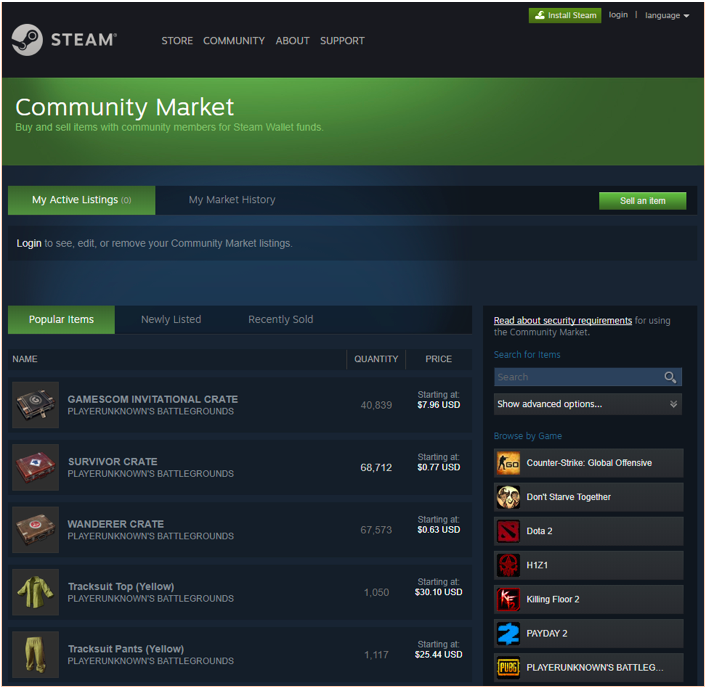Open WANDERER CRATE listing name
The height and width of the screenshot is (691, 707).
115,524
